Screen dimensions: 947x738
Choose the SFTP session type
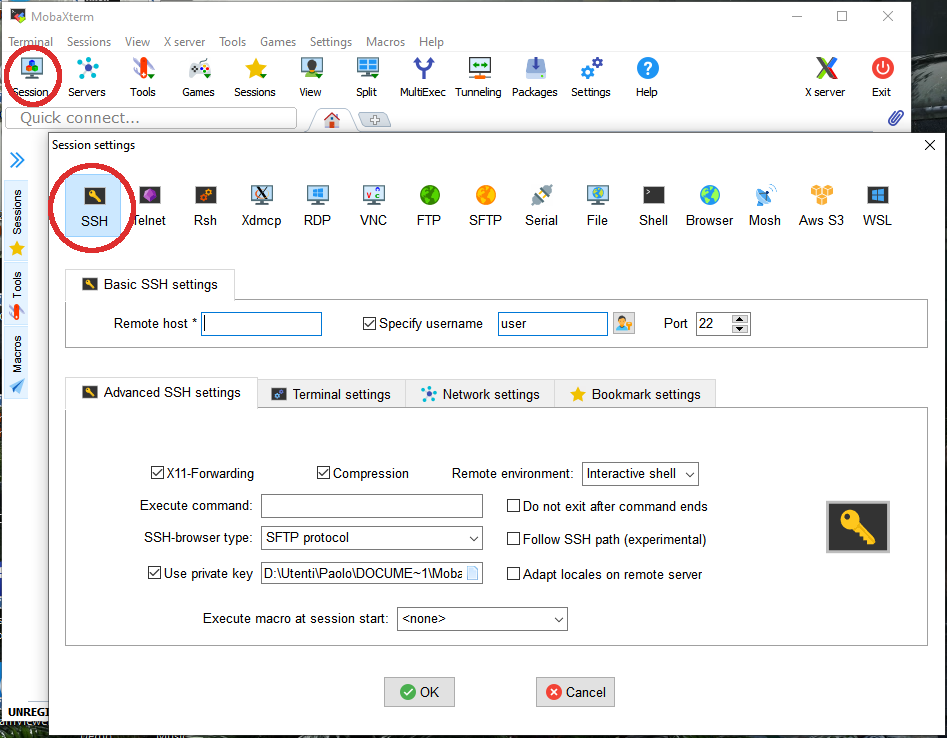486,207
